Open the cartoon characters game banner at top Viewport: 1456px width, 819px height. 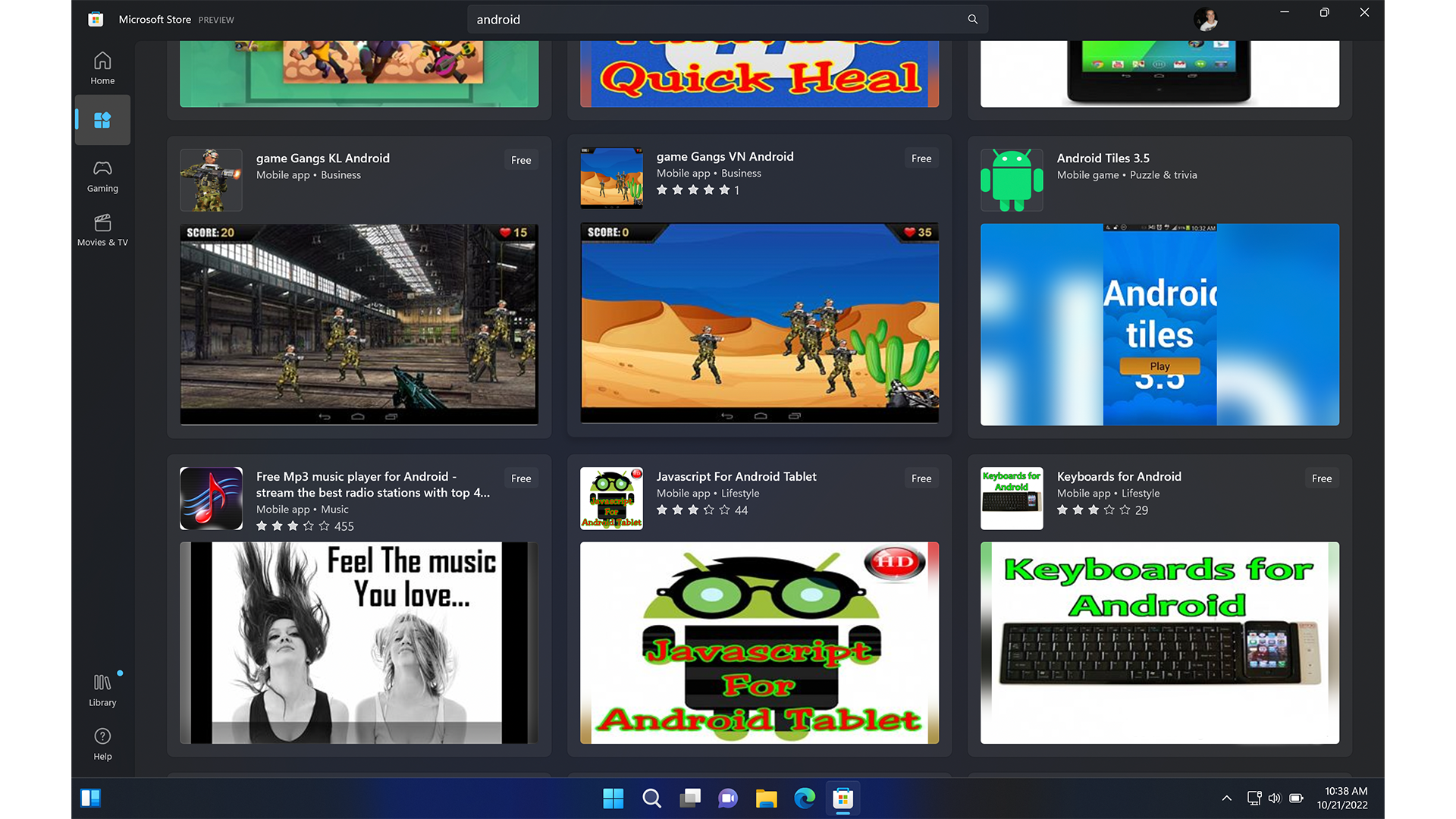tap(359, 74)
